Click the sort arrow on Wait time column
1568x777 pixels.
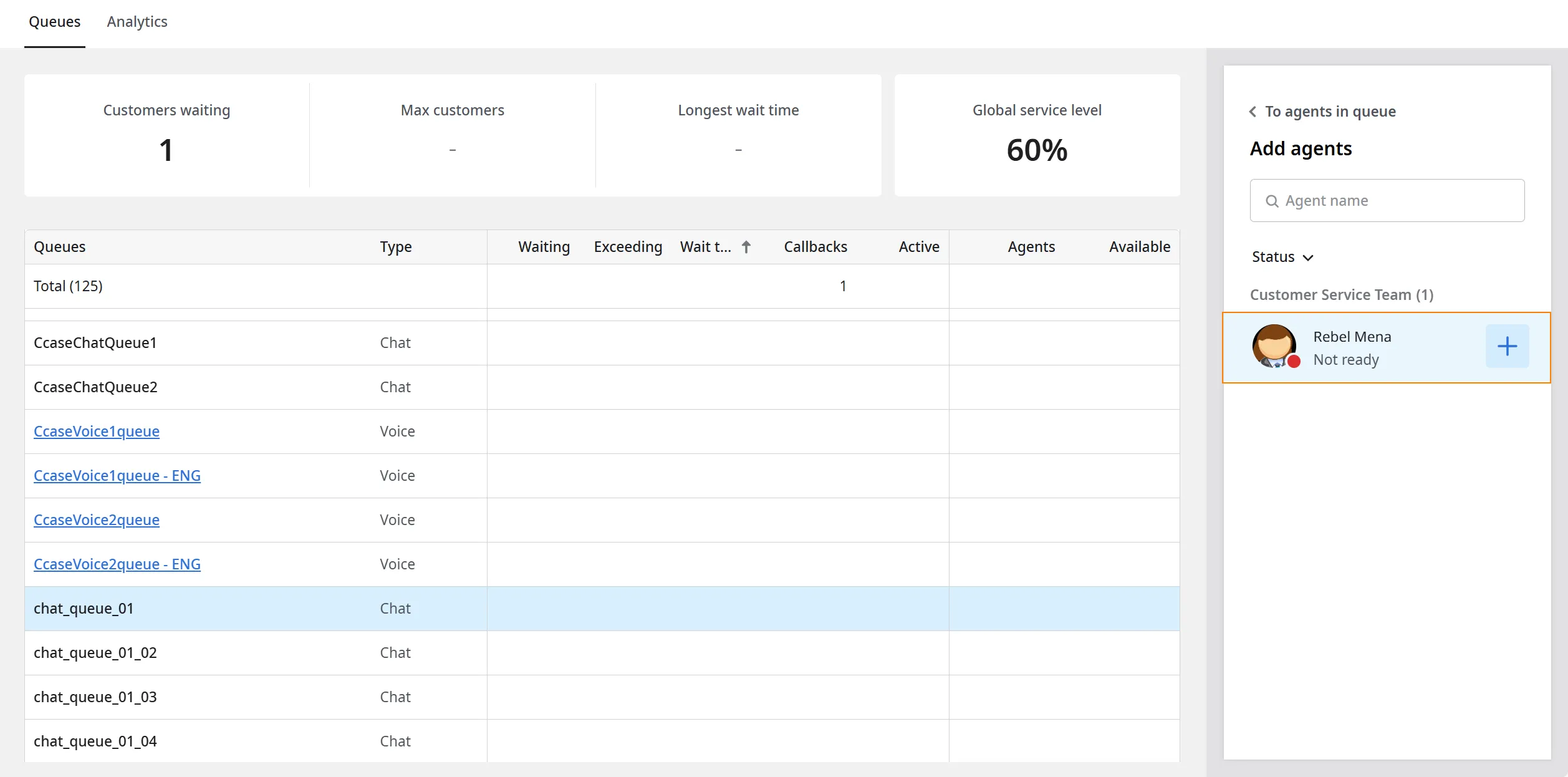click(x=746, y=247)
